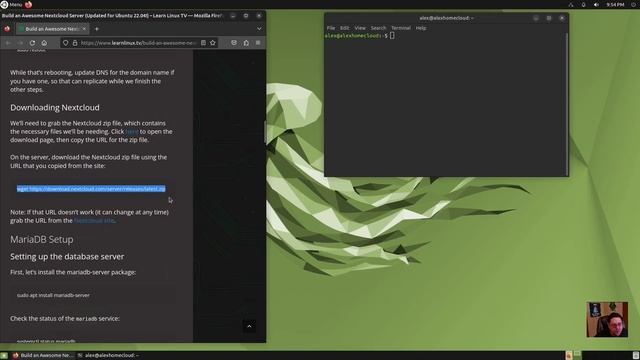640x360 pixels.
Task: Open the Pocket save icon in Firefox
Action: pos(234,43)
